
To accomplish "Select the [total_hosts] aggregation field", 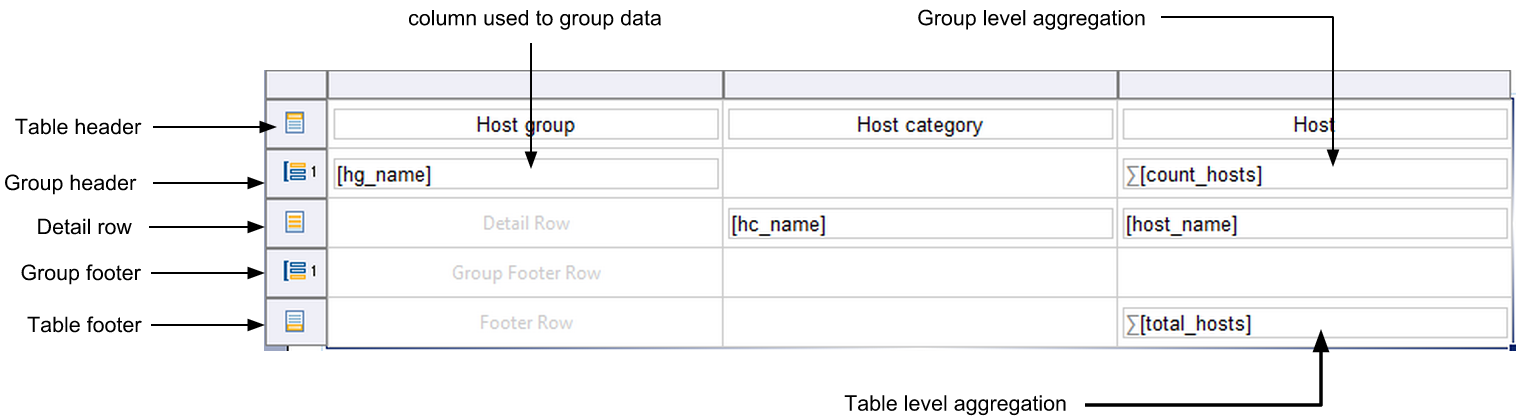I will (x=1313, y=323).
